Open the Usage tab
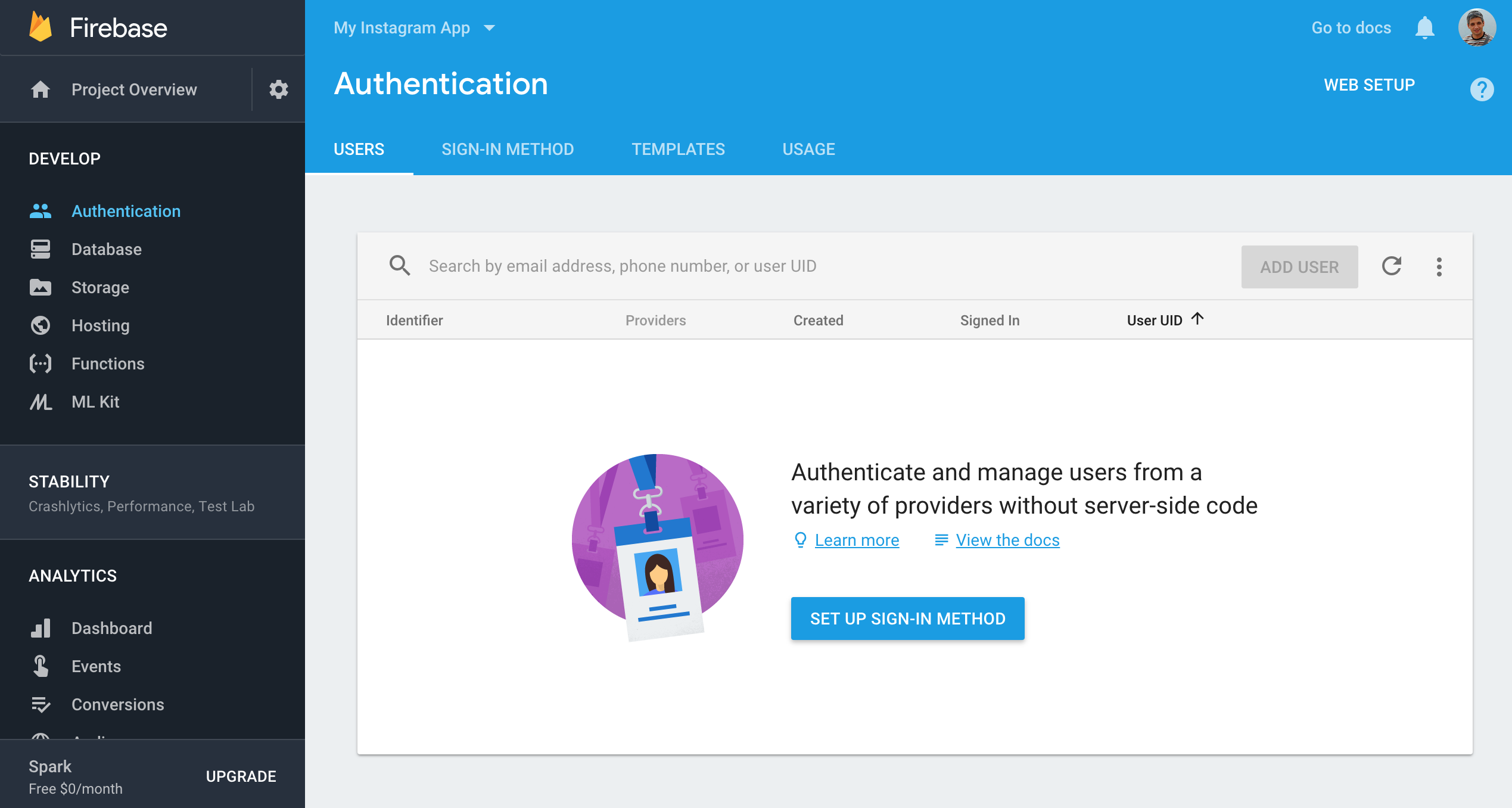Screen dimensions: 1512x808 pos(808,149)
